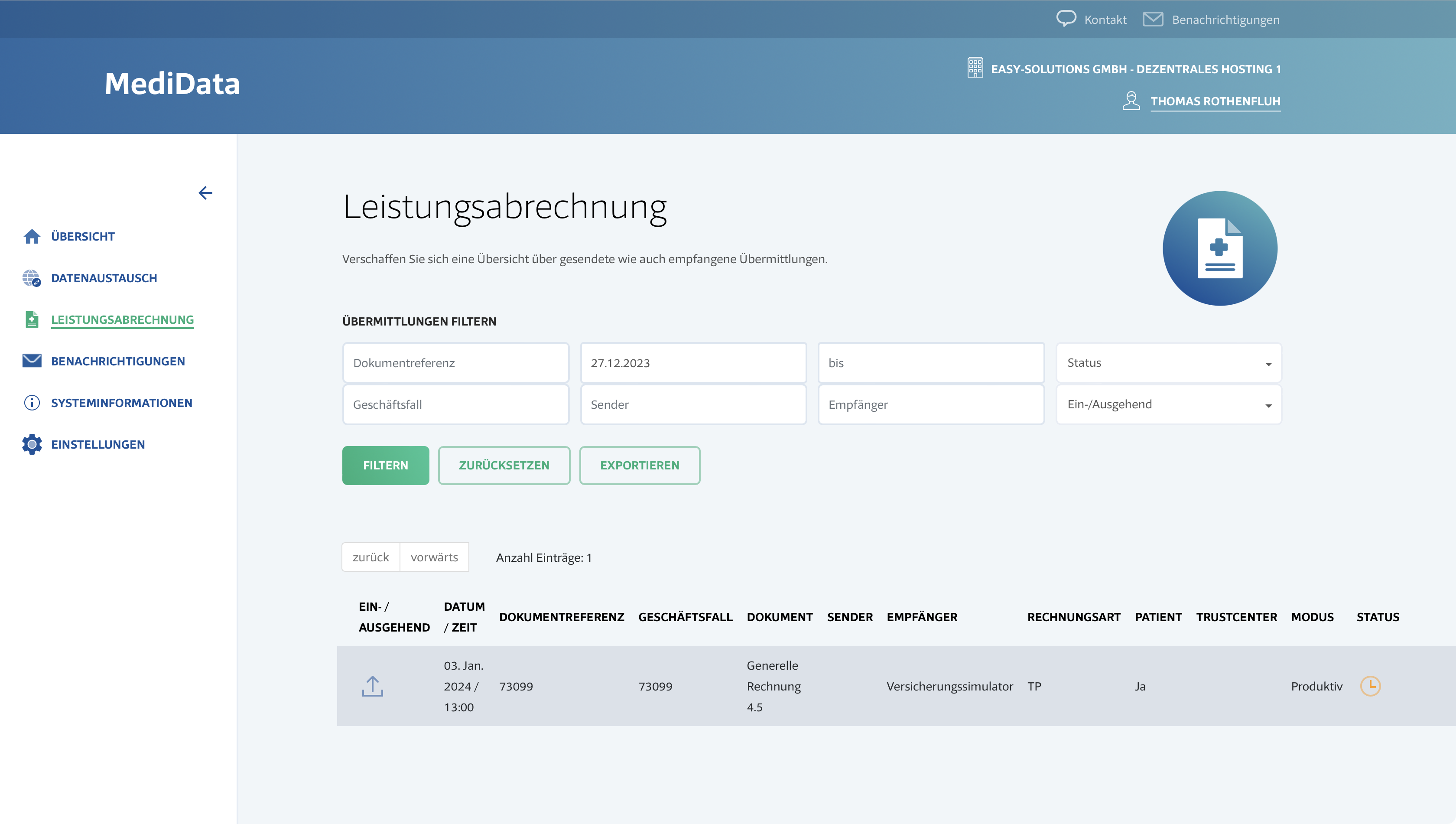Click the Exportieren button
Screen dimensions: 1456x824
tap(639, 465)
